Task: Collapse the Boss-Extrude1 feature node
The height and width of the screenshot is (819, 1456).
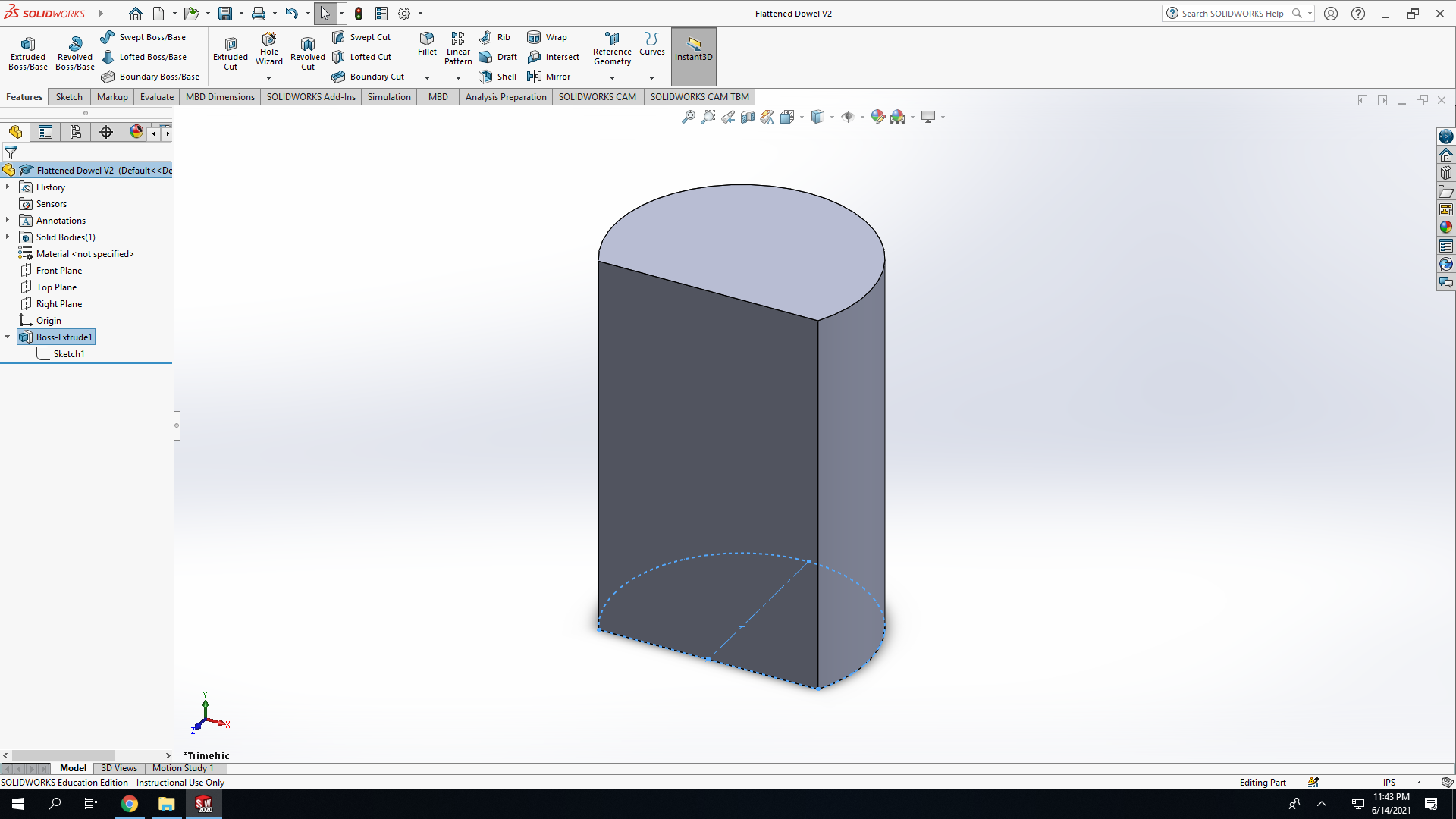Action: [x=8, y=337]
